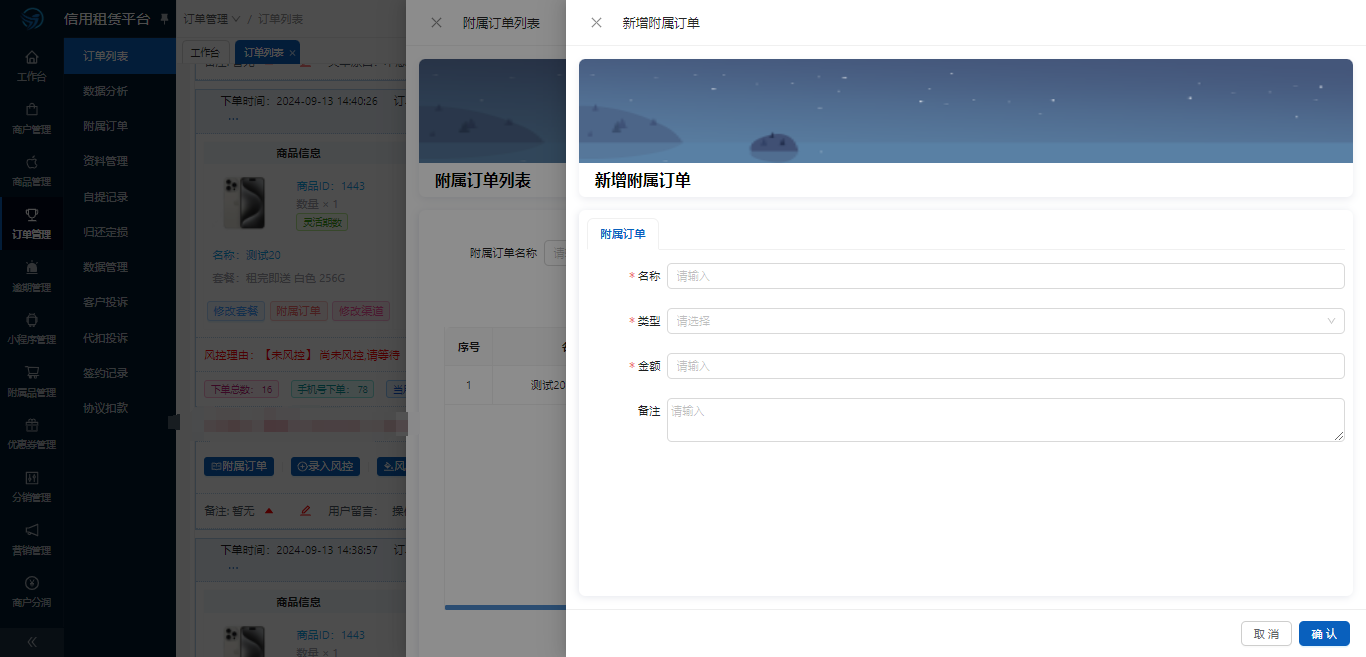Open 营销管理 megaphone icon in sidebar

coord(31,530)
